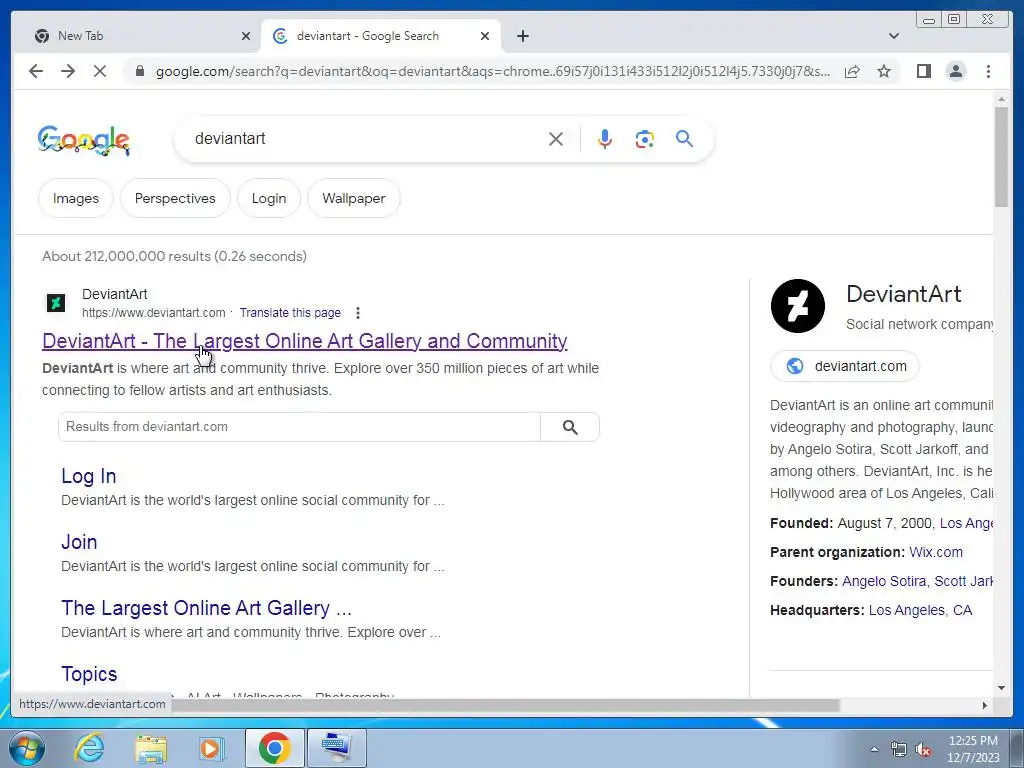Select Chrome icon in taskbar

tap(274, 748)
